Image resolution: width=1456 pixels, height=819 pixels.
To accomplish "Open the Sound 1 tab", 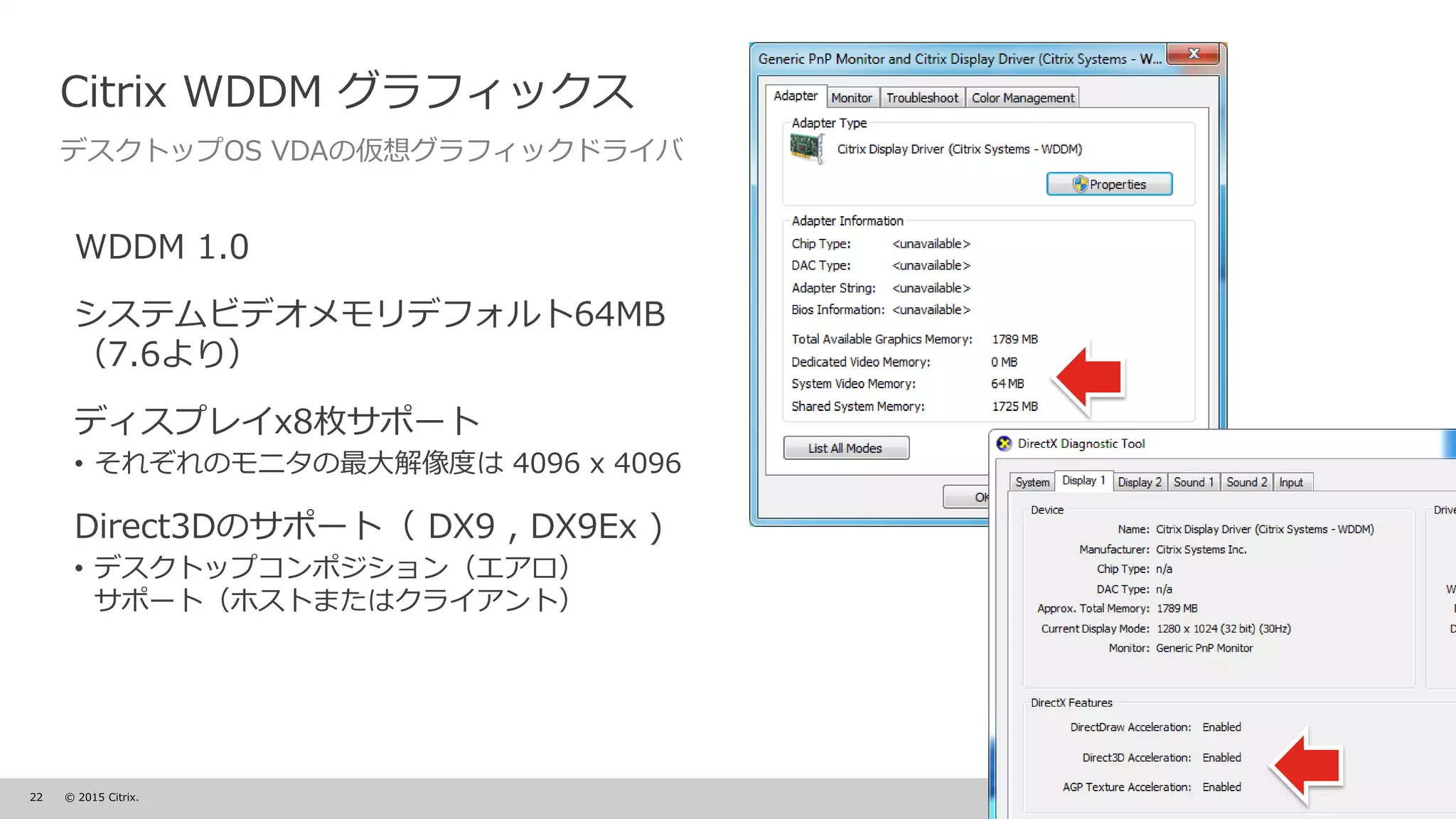I will pos(1193,482).
